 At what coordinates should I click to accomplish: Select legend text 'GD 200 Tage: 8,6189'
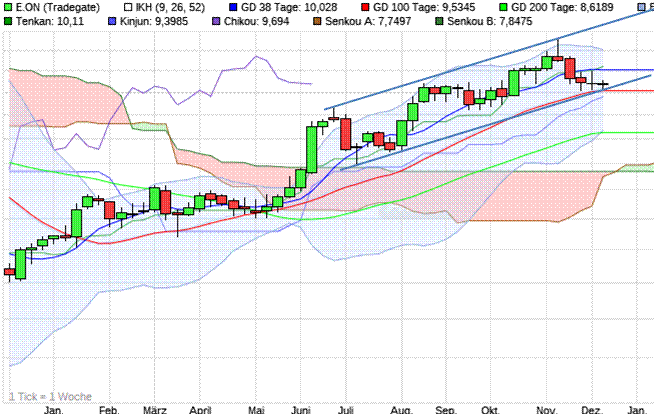coord(562,8)
